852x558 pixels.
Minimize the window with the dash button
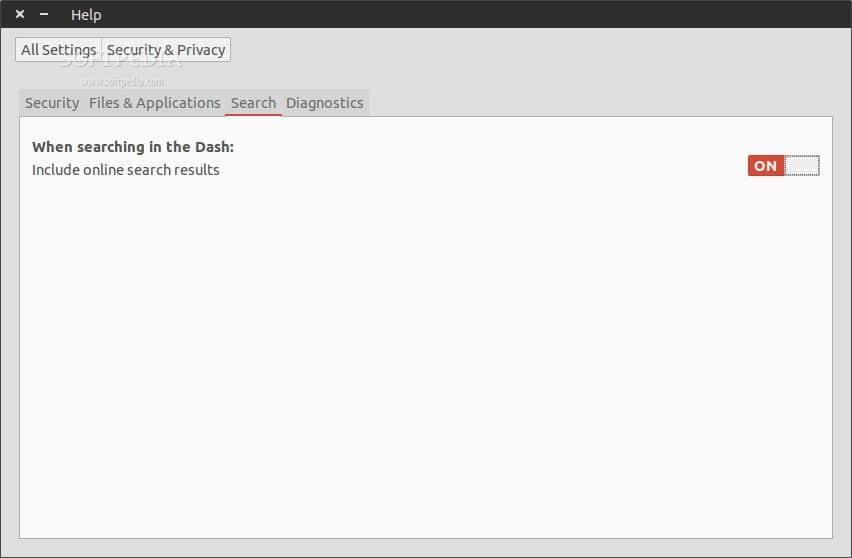click(x=44, y=15)
